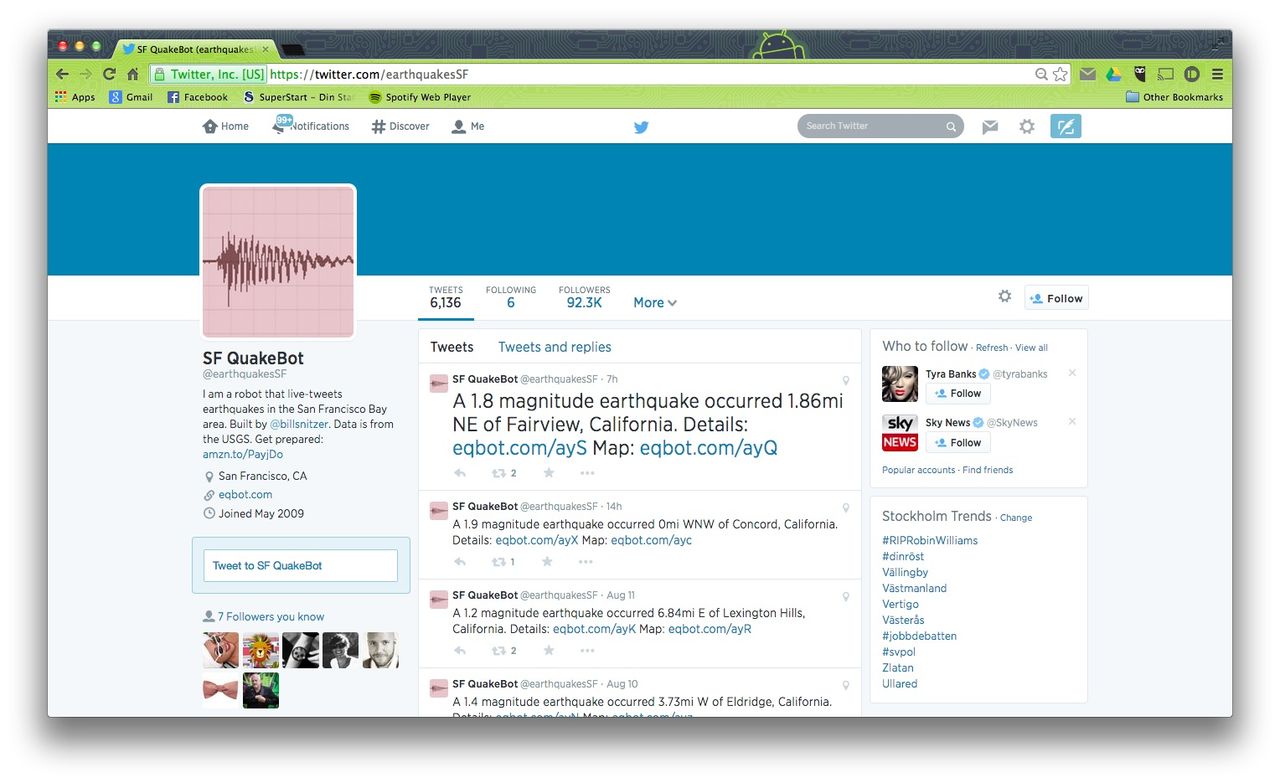Click the mail extension icon in toolbar
Viewport: 1280px width, 783px height.
(1087, 74)
